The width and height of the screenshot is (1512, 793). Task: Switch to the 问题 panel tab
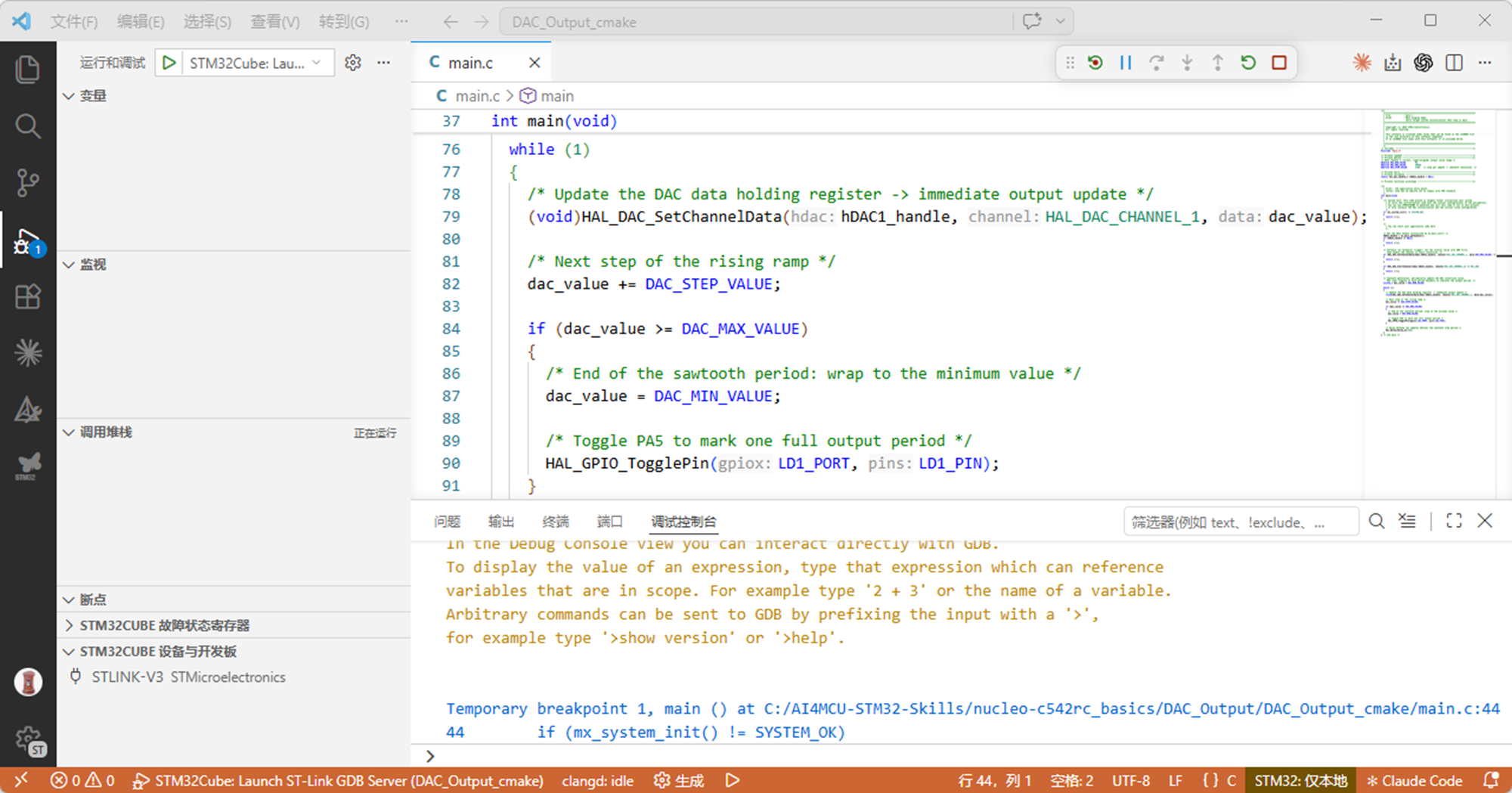447,522
